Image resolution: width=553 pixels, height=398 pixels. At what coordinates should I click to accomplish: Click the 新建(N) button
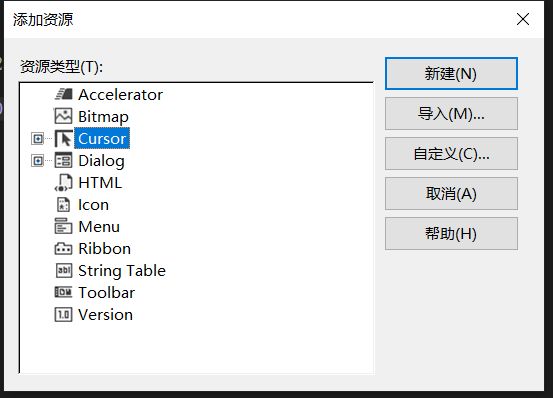(x=451, y=73)
